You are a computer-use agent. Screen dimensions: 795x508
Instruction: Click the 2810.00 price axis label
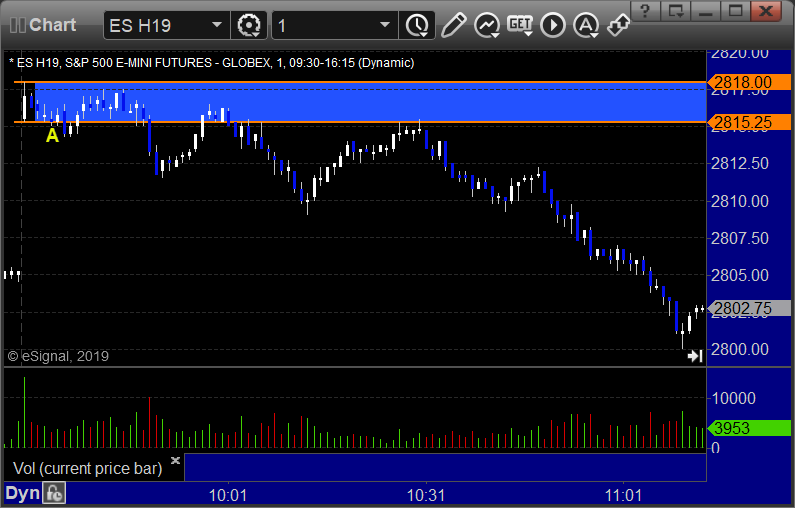click(x=740, y=201)
